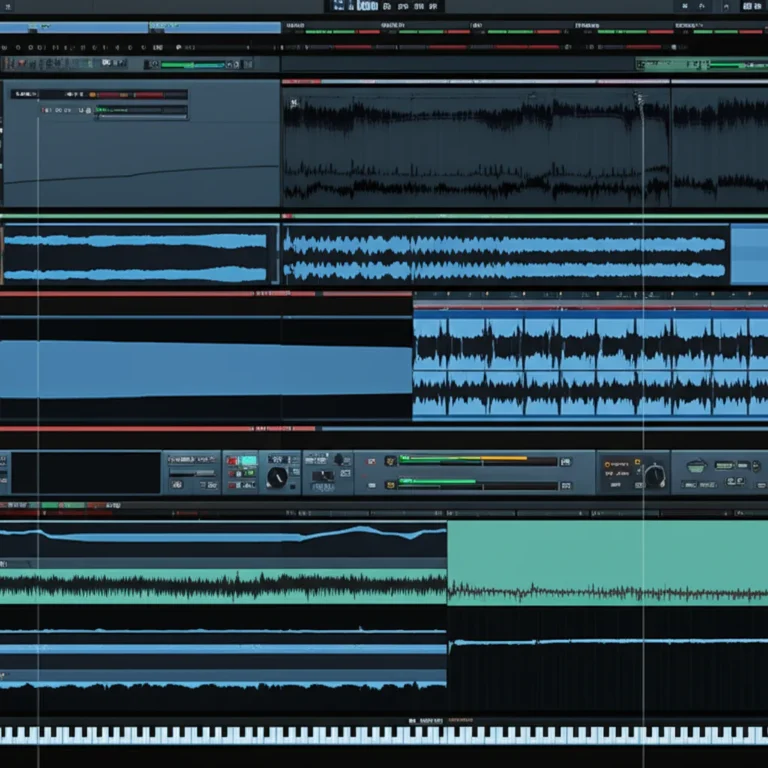
Task: Click the small icon left of the upper level meter
Action: [389, 461]
